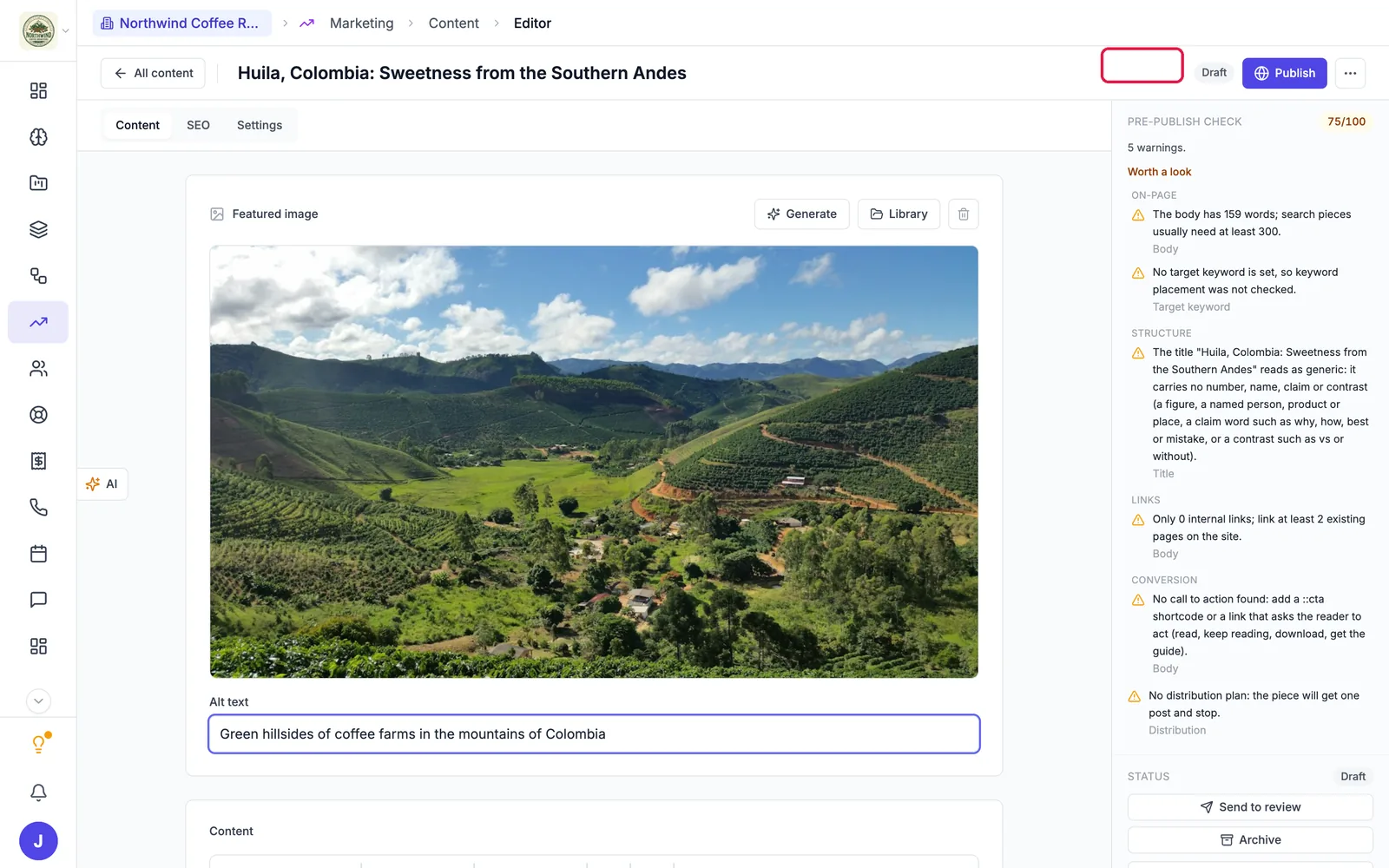Select the active Marketing trend icon in sidebar
This screenshot has width=1389, height=868.
[x=38, y=322]
